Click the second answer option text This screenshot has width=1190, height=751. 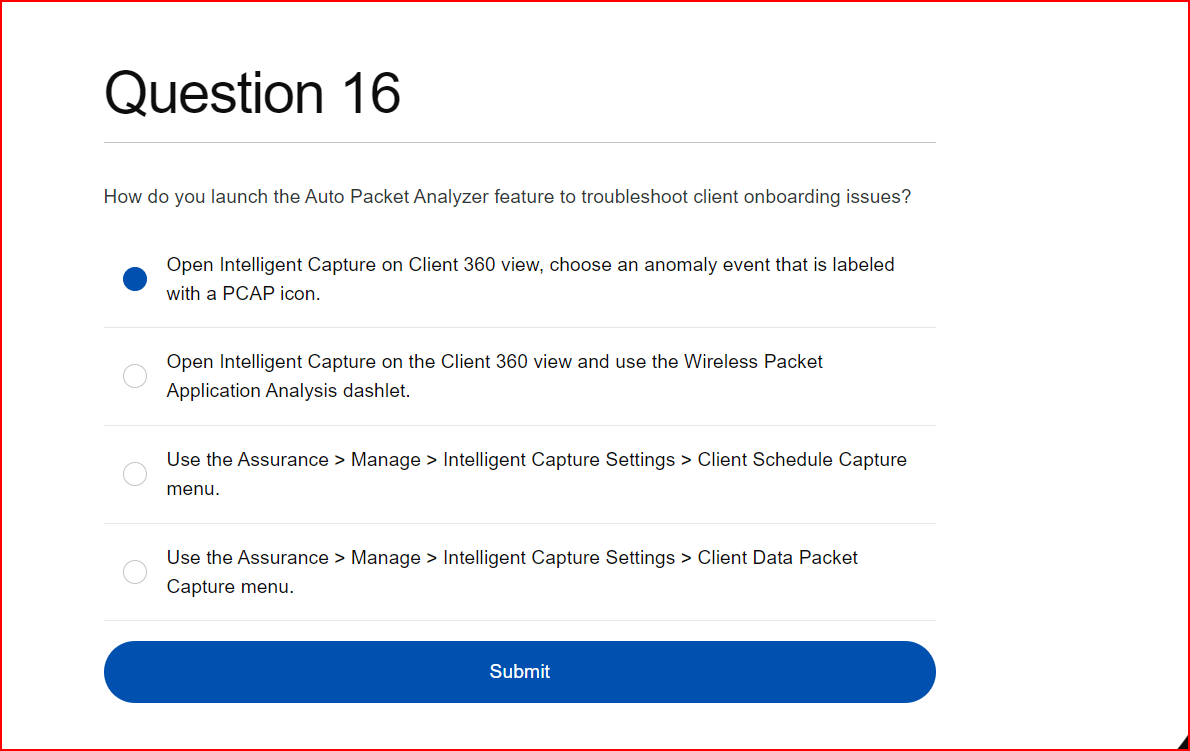tap(494, 376)
